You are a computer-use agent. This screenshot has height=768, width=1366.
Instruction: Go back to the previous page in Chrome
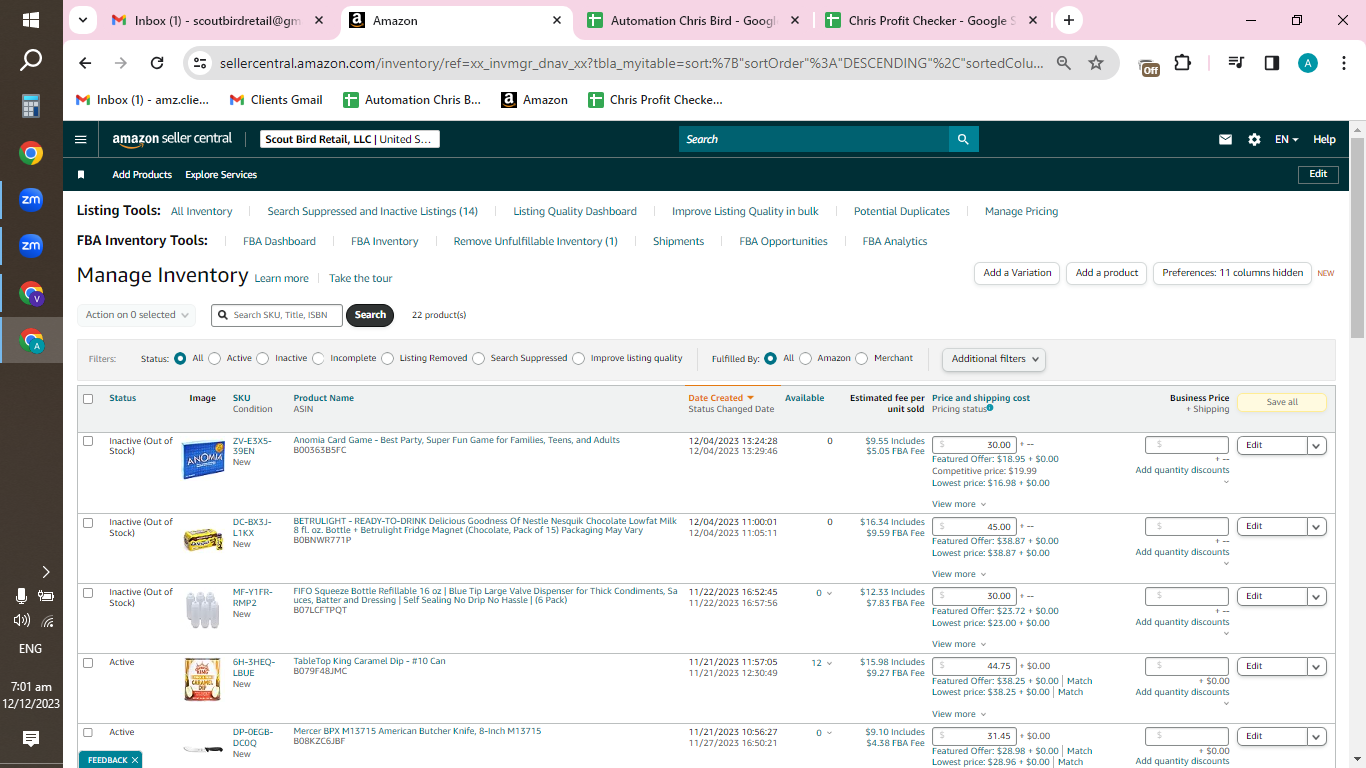tap(85, 63)
